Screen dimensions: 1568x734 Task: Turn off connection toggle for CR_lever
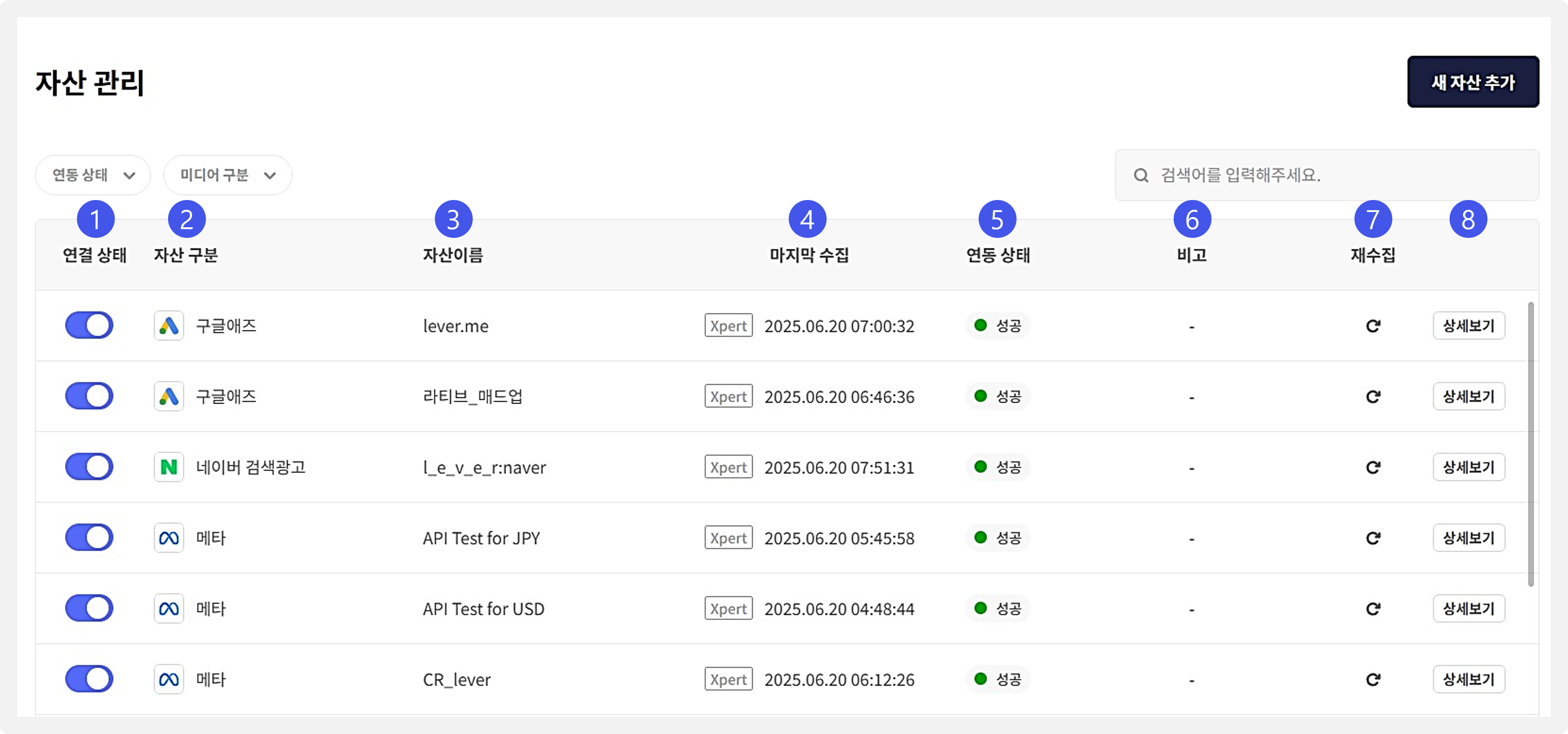[89, 679]
